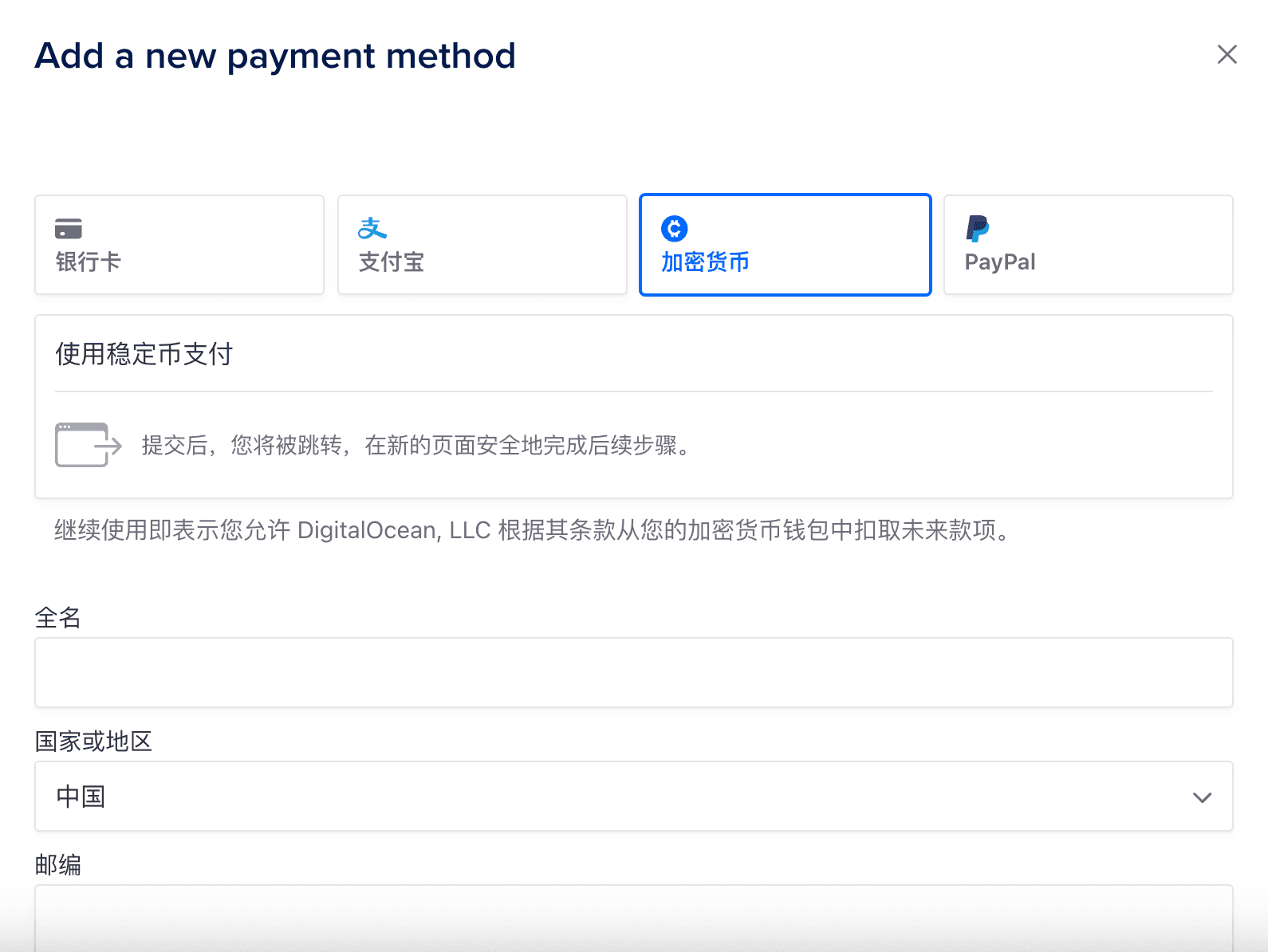This screenshot has height=952, width=1268.
Task: Choose the 加密货币 payment method label
Action: pyautogui.click(x=705, y=262)
